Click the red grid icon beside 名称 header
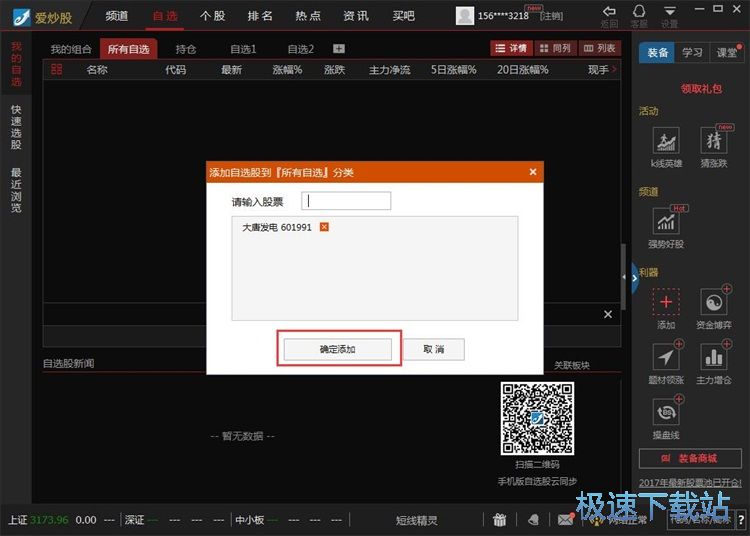This screenshot has width=750, height=536. click(56, 70)
